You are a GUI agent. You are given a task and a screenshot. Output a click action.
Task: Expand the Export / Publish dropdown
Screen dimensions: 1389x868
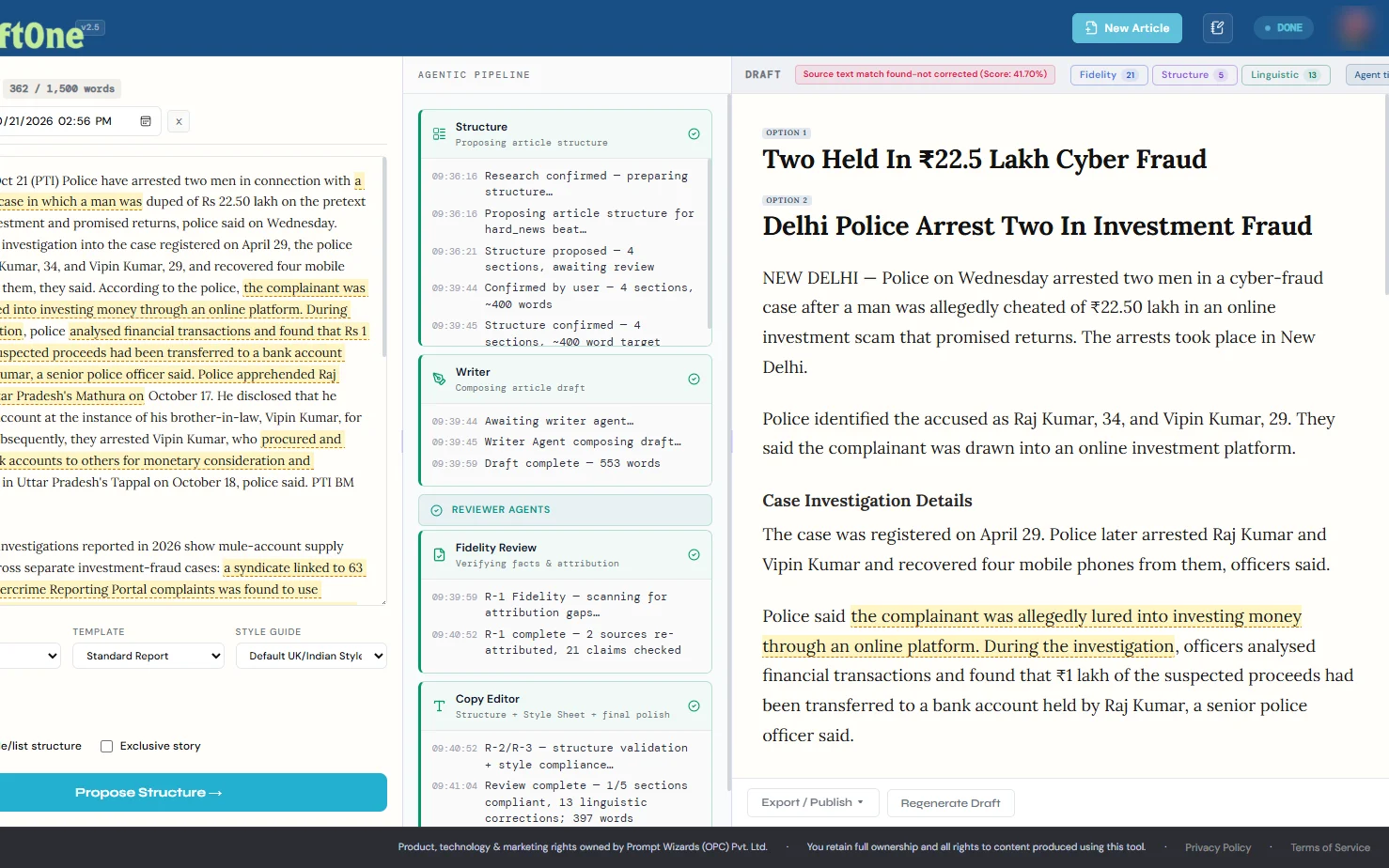[x=812, y=803]
